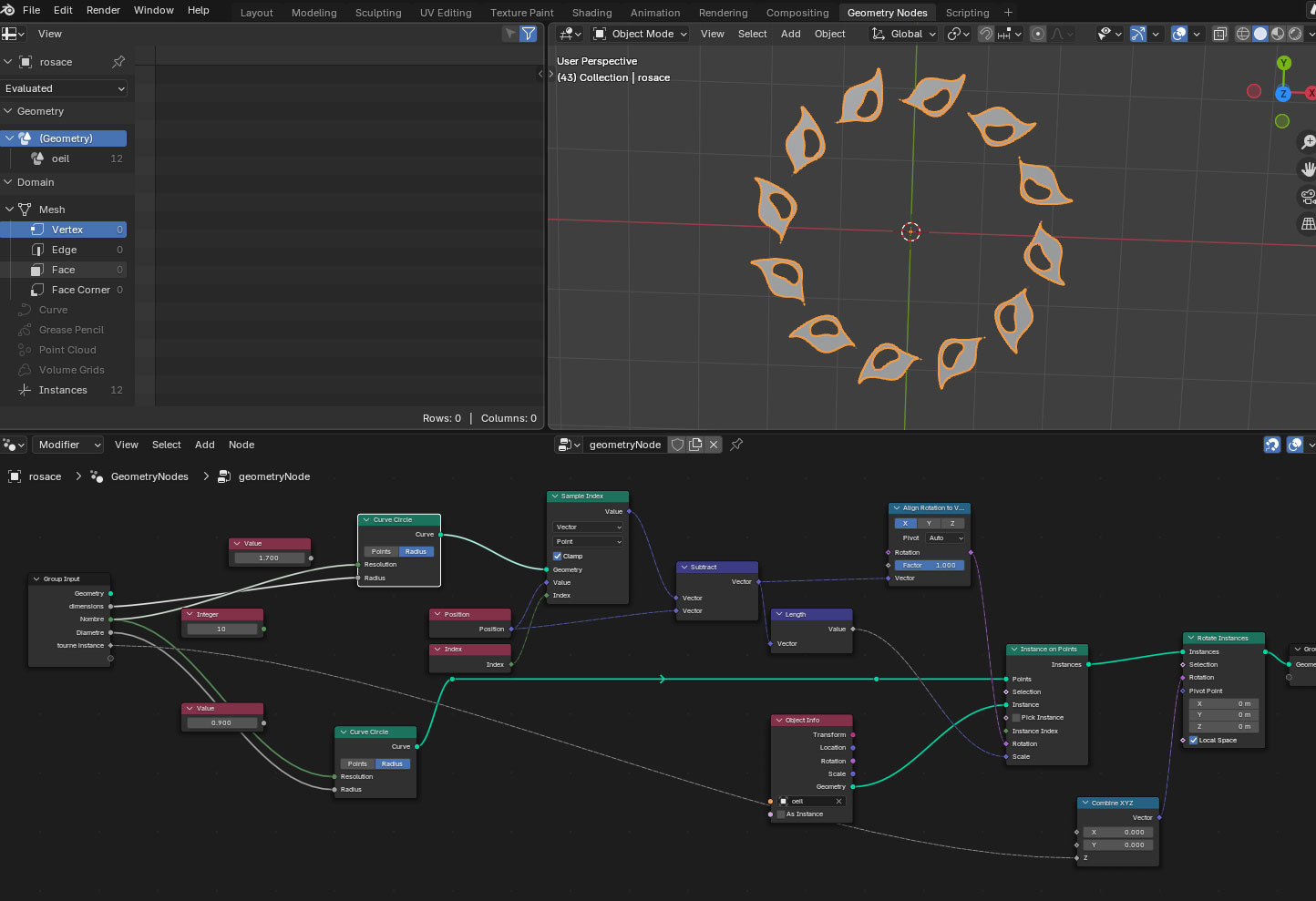
Task: Toggle camera view icon in viewport
Action: (1308, 197)
